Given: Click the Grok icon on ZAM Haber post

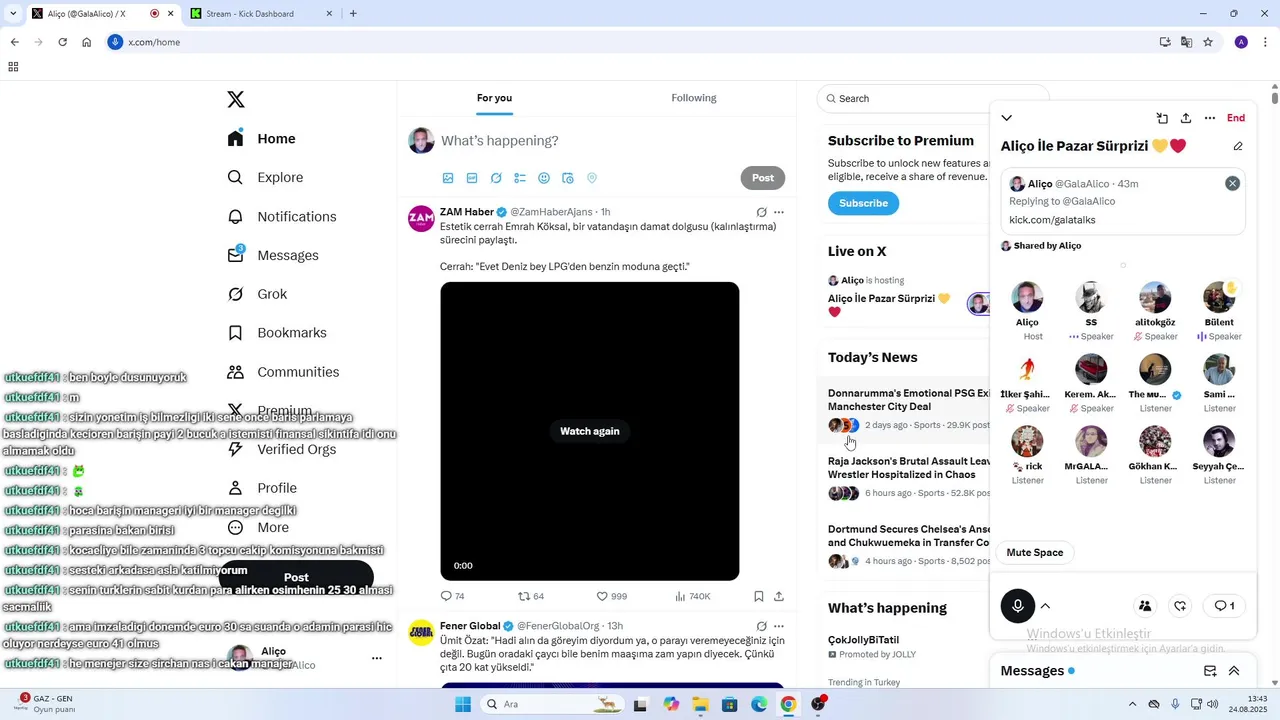Looking at the screenshot, I should [x=762, y=212].
